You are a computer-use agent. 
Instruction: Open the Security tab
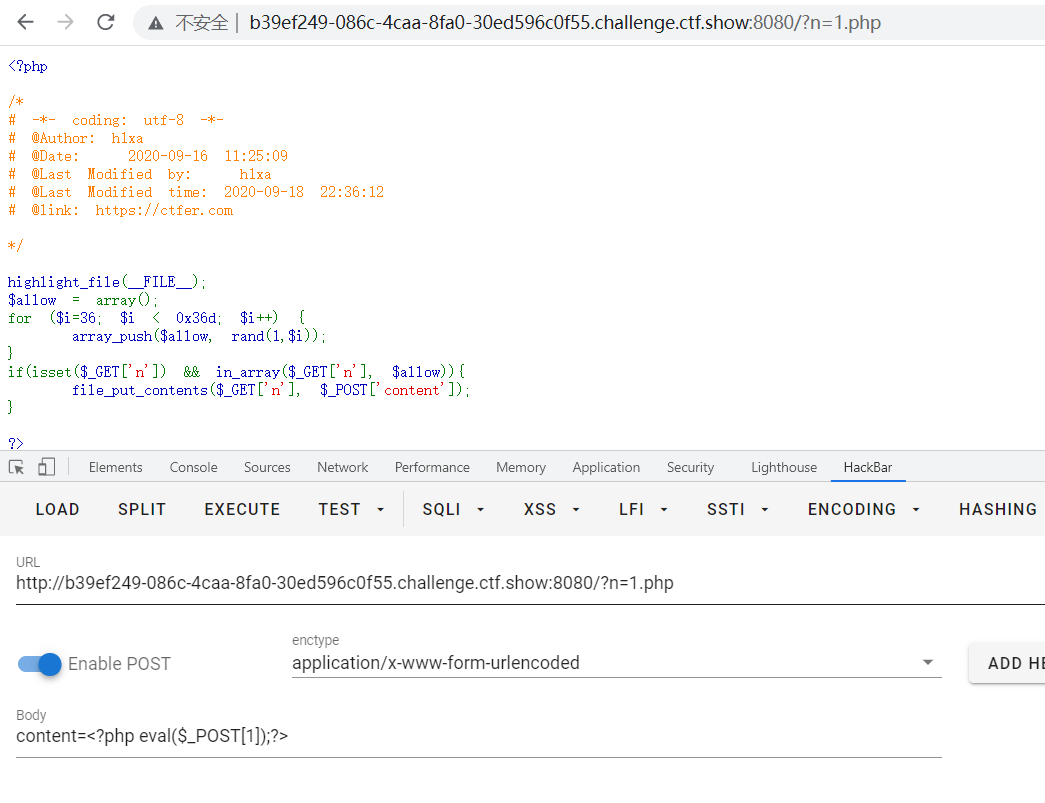coord(690,467)
